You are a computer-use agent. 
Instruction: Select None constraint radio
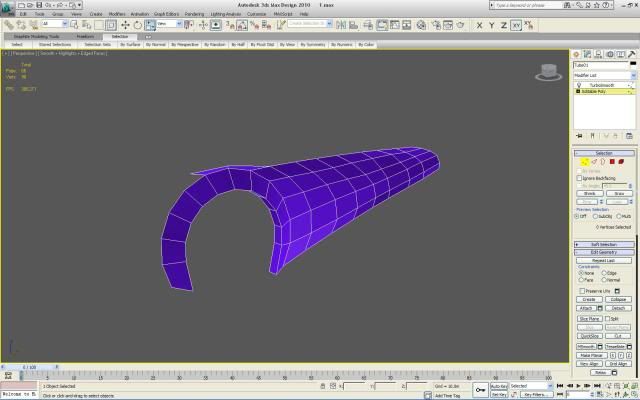pyautogui.click(x=581, y=273)
